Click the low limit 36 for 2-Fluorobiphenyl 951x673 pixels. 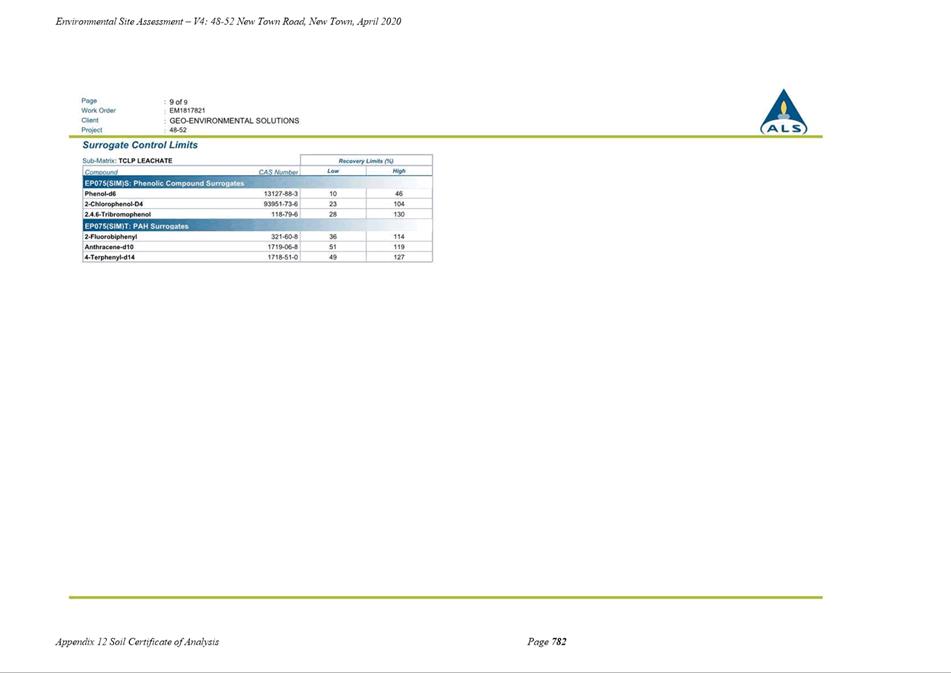333,237
